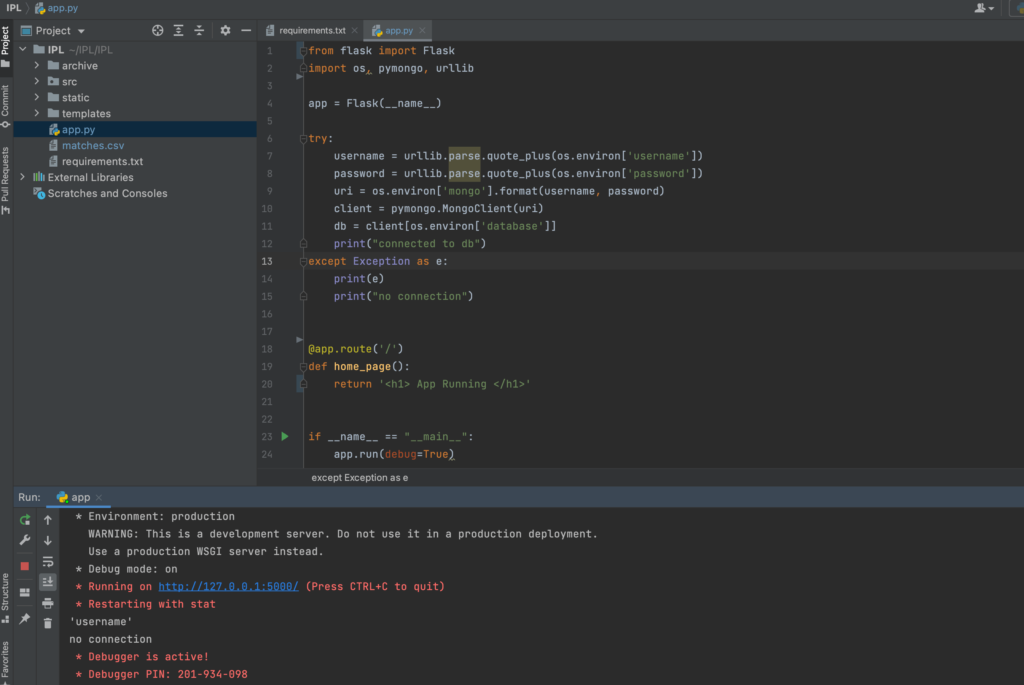Toggle soft-wrap in the Run console

[48, 561]
